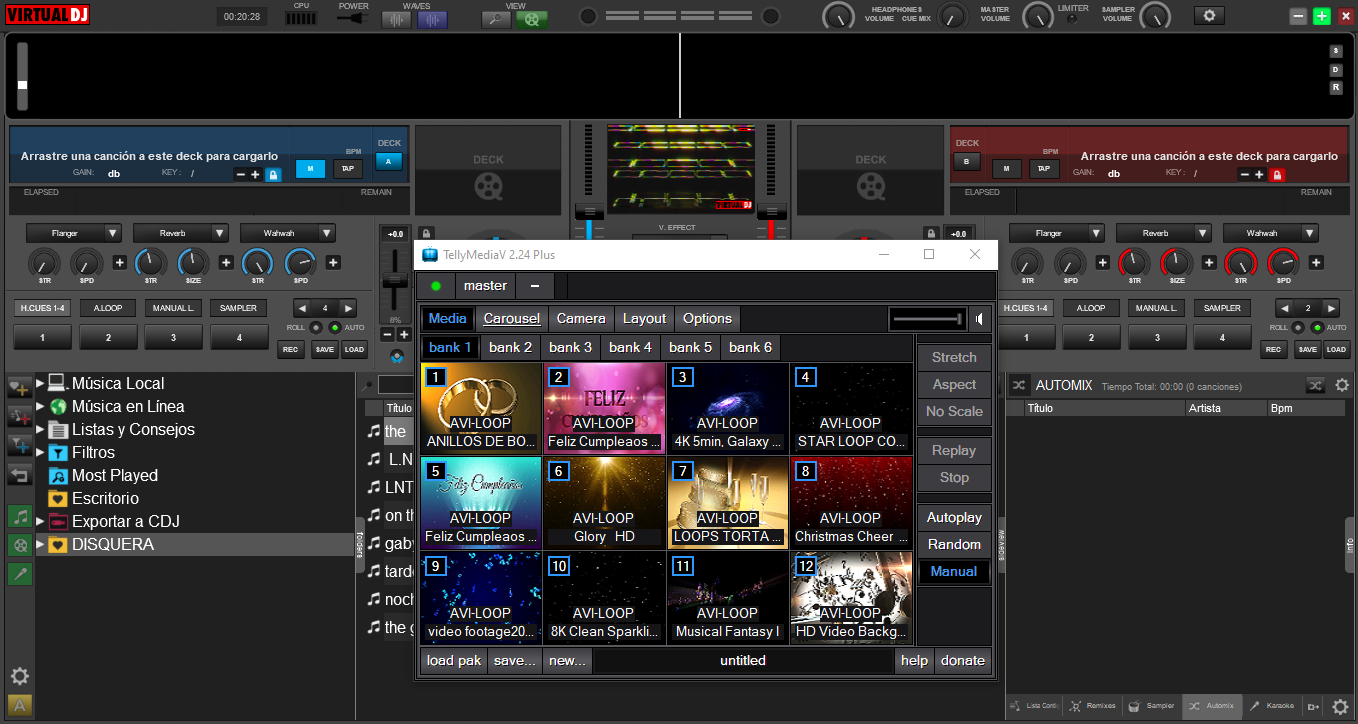
Task: Enable AUTO mode on right deck
Action: coord(1317,327)
